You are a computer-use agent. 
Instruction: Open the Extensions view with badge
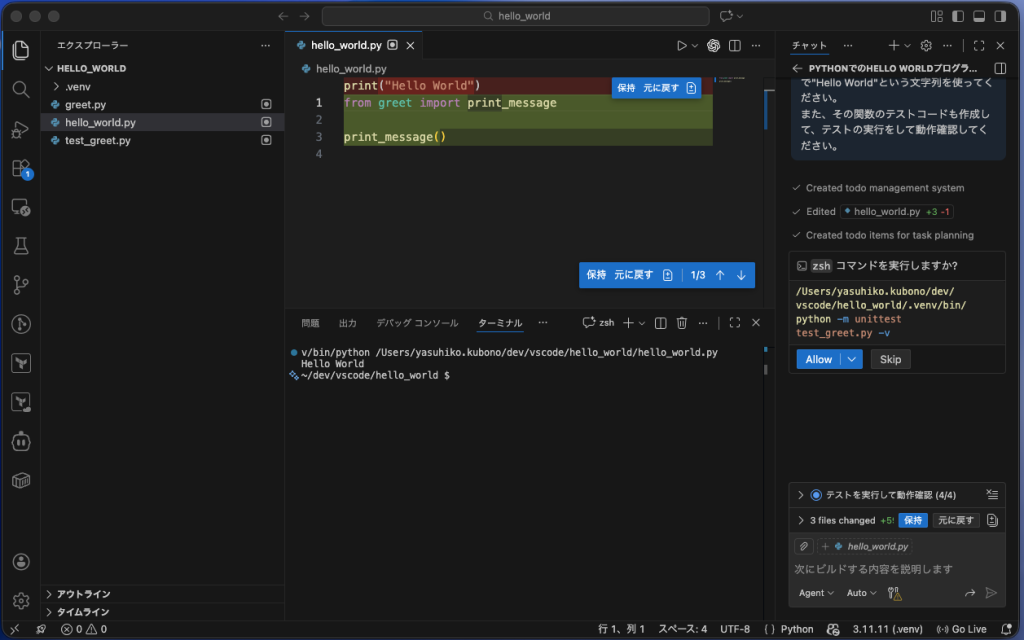[21, 168]
